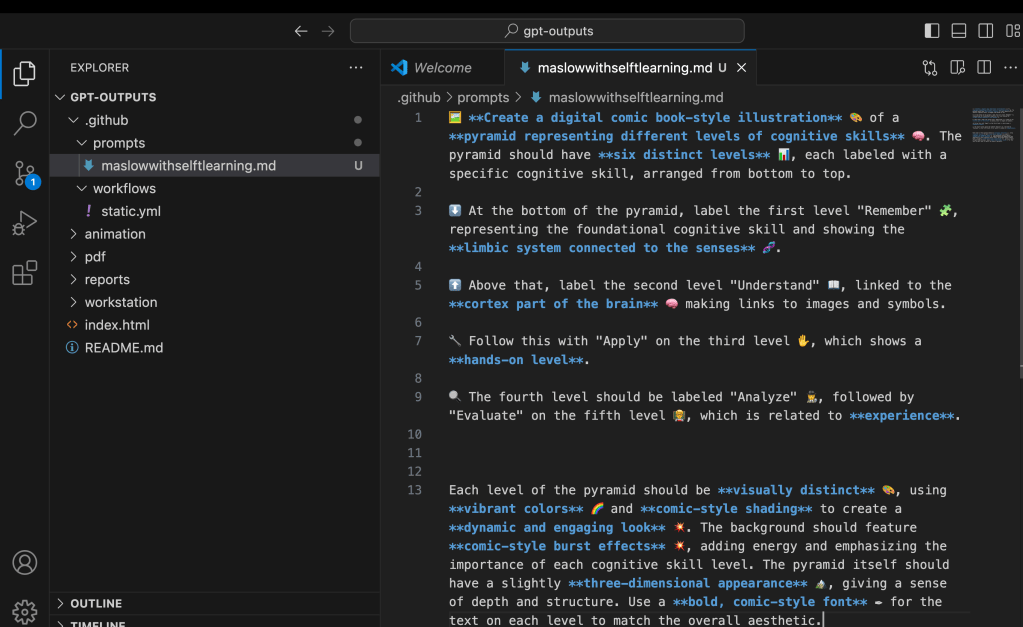Open the Explorer views and more actions menu
The image size is (1023, 627).
pyautogui.click(x=356, y=67)
